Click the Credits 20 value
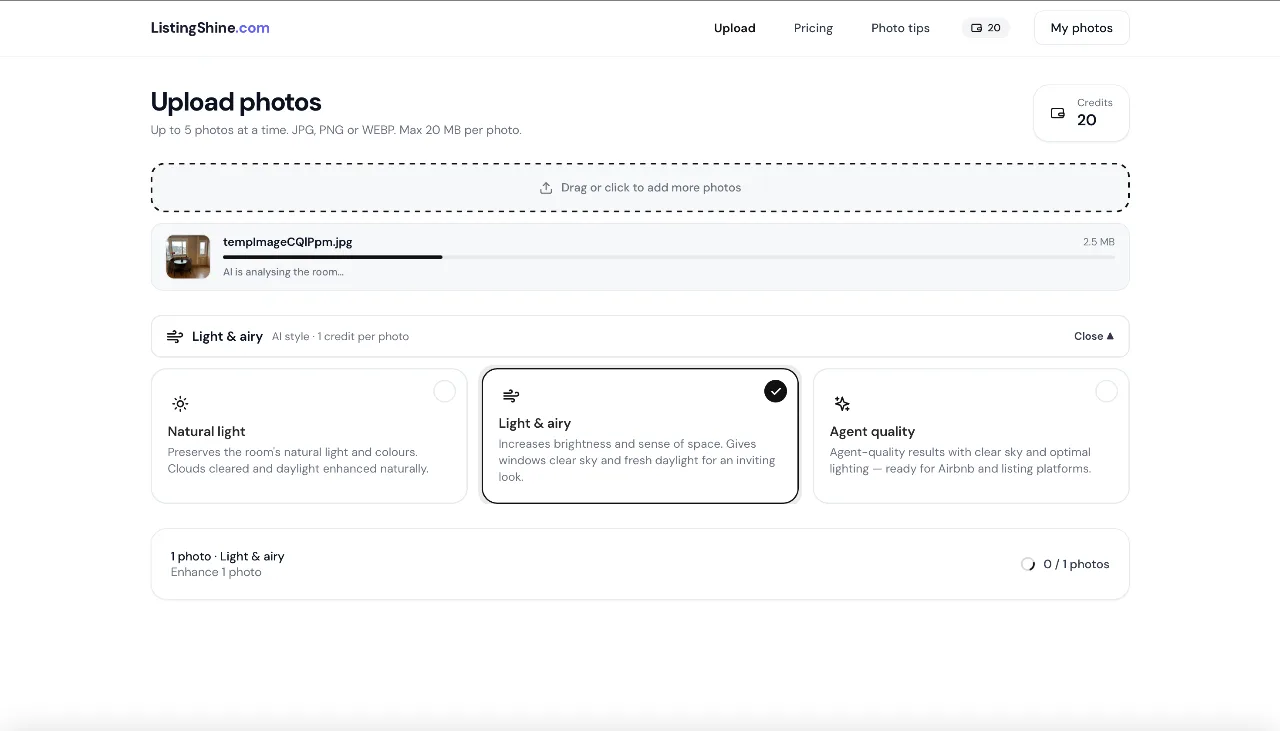1280x731 pixels. point(1086,120)
